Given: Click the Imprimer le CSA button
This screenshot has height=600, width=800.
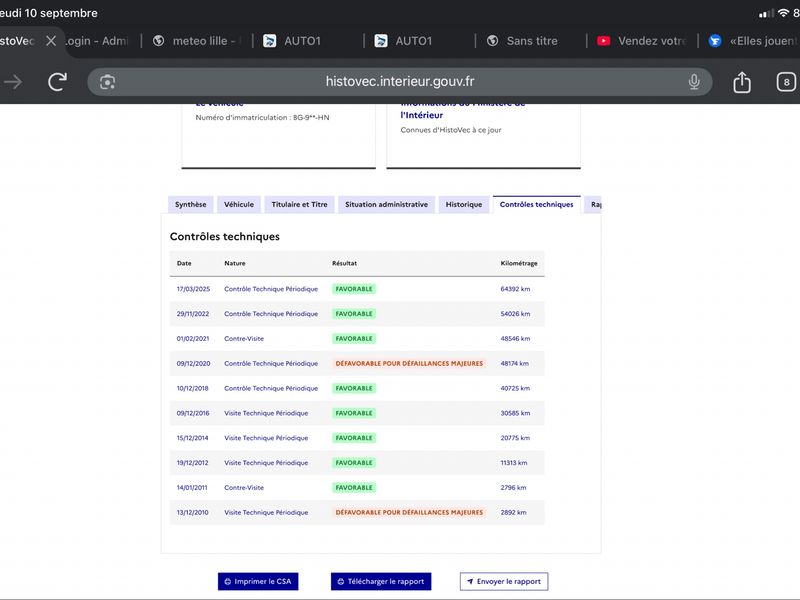Looking at the screenshot, I should [x=258, y=581].
